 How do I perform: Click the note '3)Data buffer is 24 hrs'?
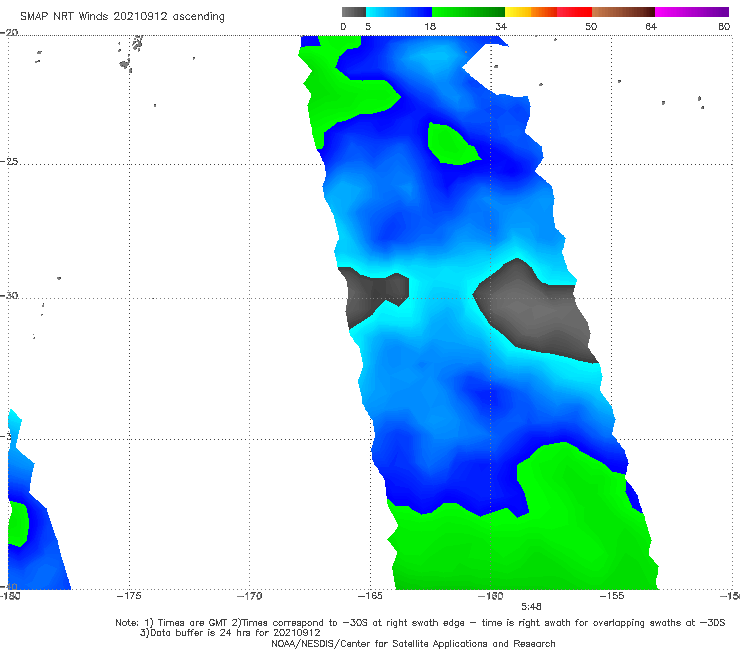tap(230, 633)
